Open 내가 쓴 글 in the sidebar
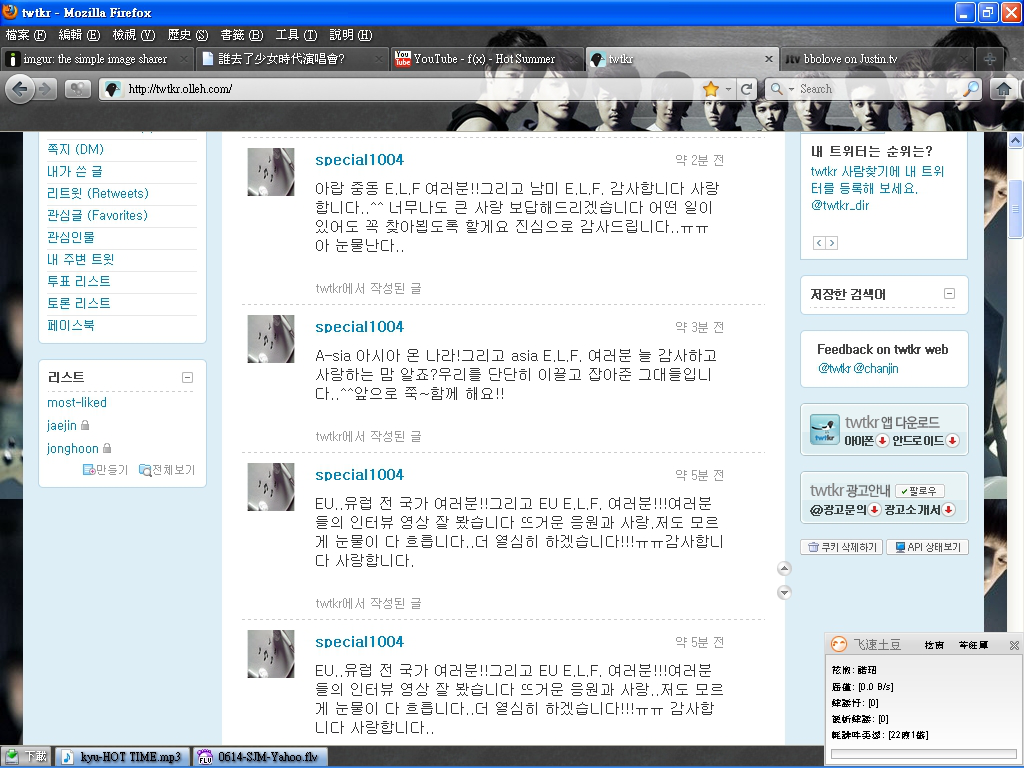This screenshot has width=1024, height=768. click(74, 171)
